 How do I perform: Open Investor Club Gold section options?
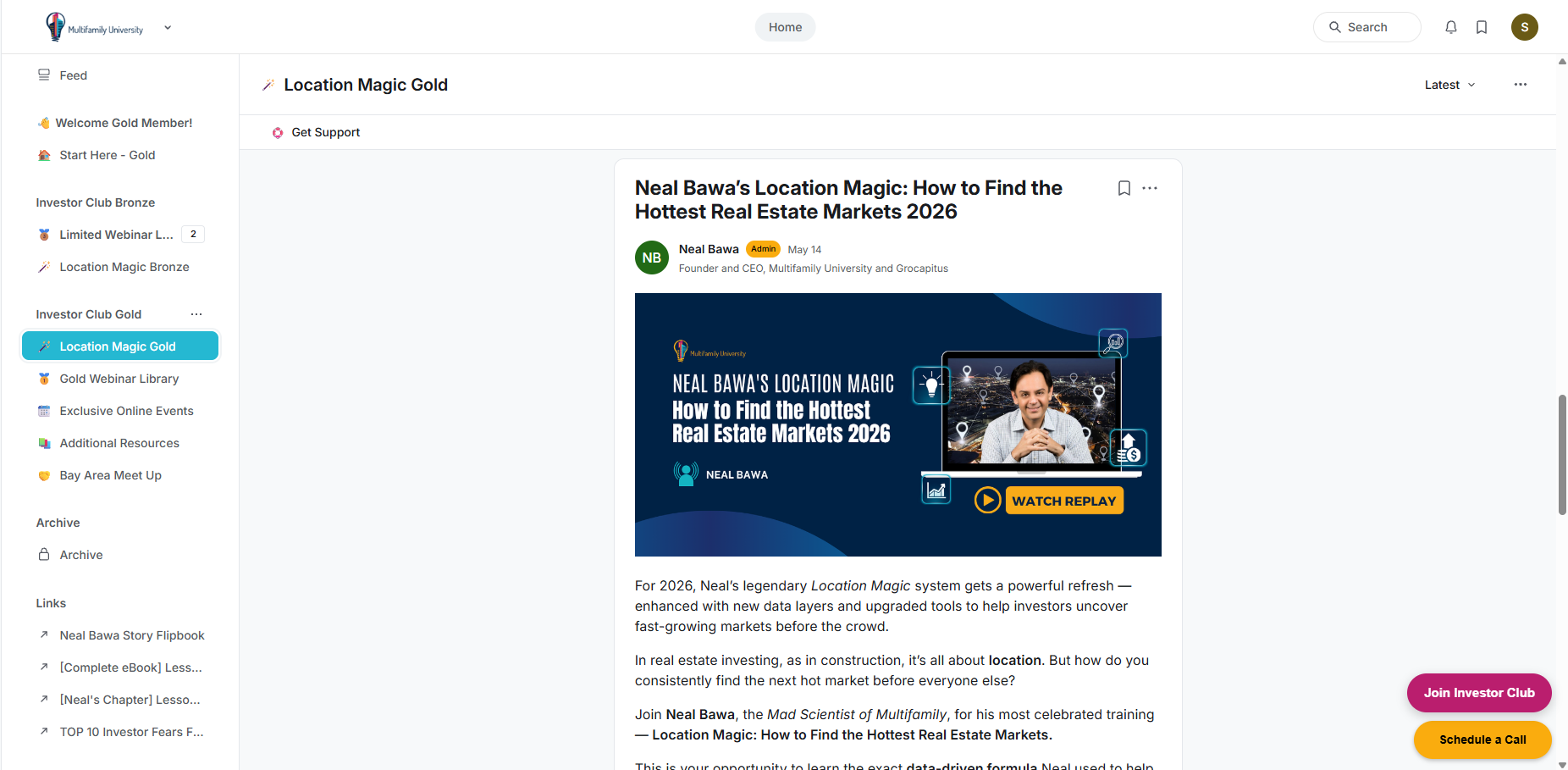coord(196,314)
